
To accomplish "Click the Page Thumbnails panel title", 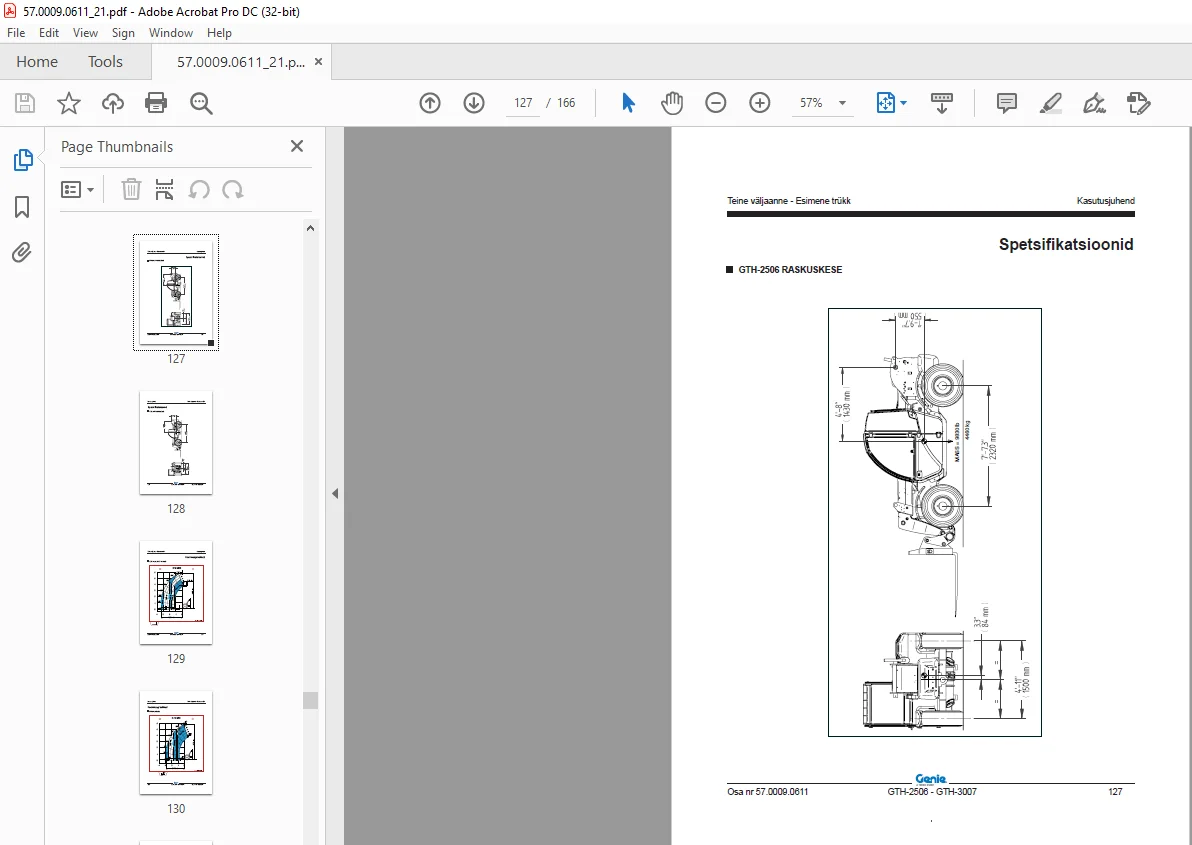I will point(117,147).
